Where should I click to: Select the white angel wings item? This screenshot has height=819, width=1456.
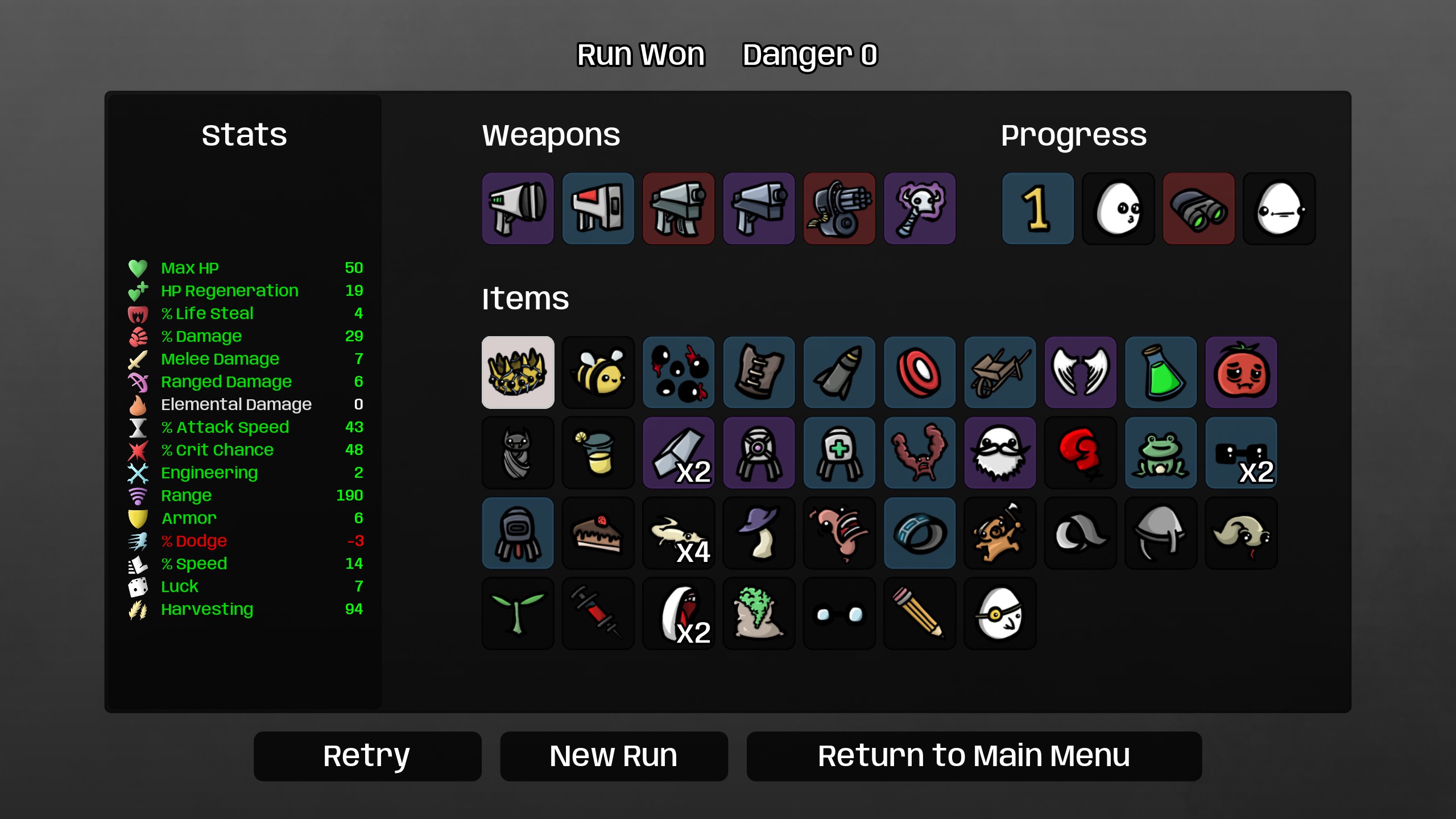point(1080,373)
